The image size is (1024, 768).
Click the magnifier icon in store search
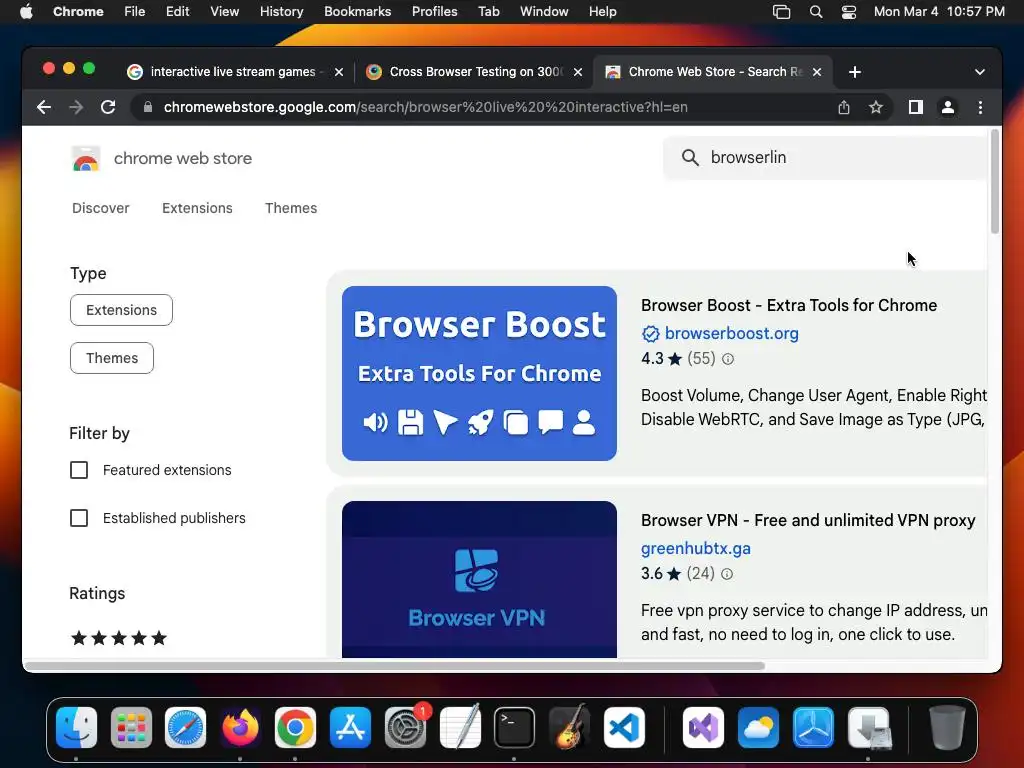(x=690, y=157)
